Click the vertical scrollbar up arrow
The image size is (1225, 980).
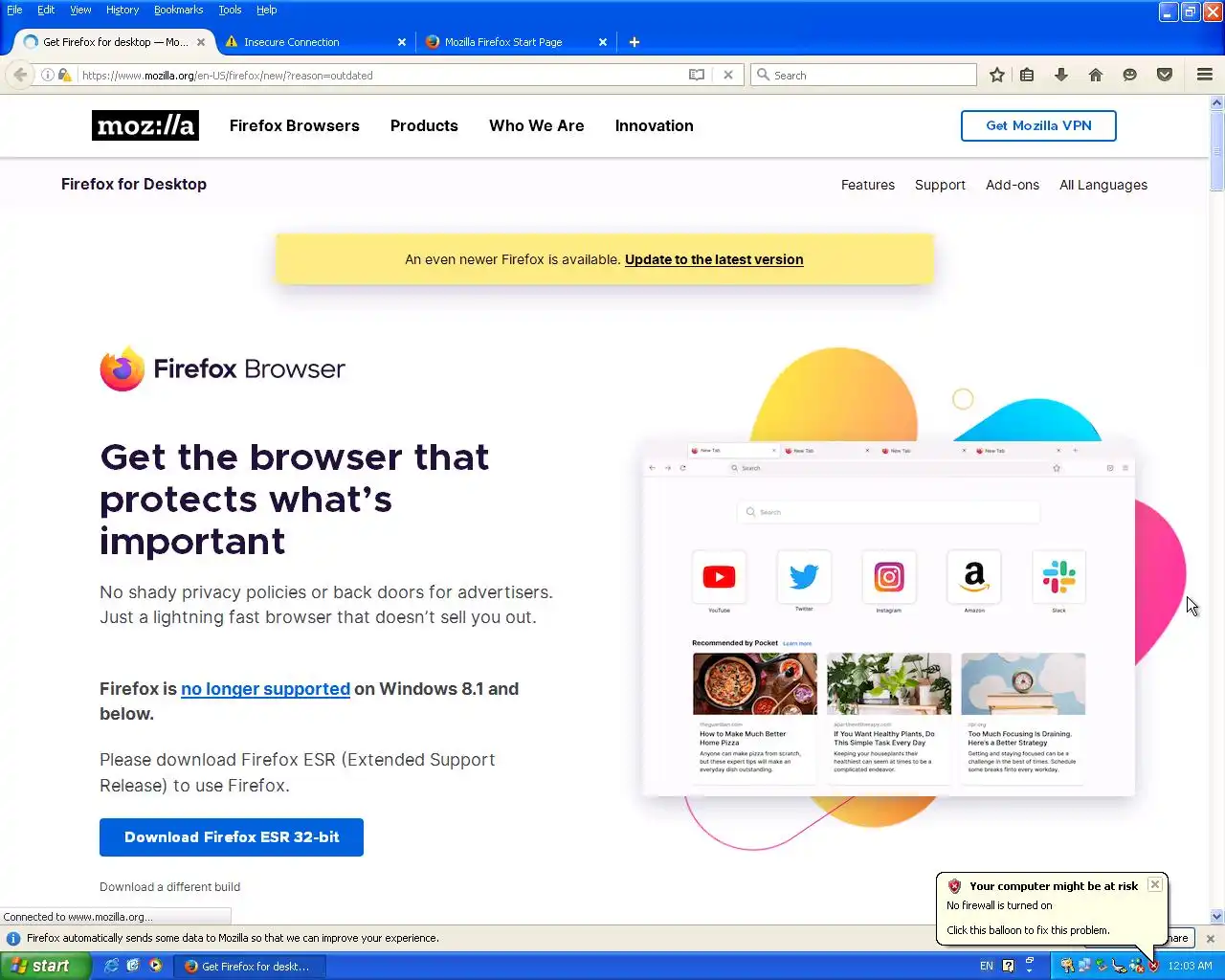click(x=1217, y=102)
